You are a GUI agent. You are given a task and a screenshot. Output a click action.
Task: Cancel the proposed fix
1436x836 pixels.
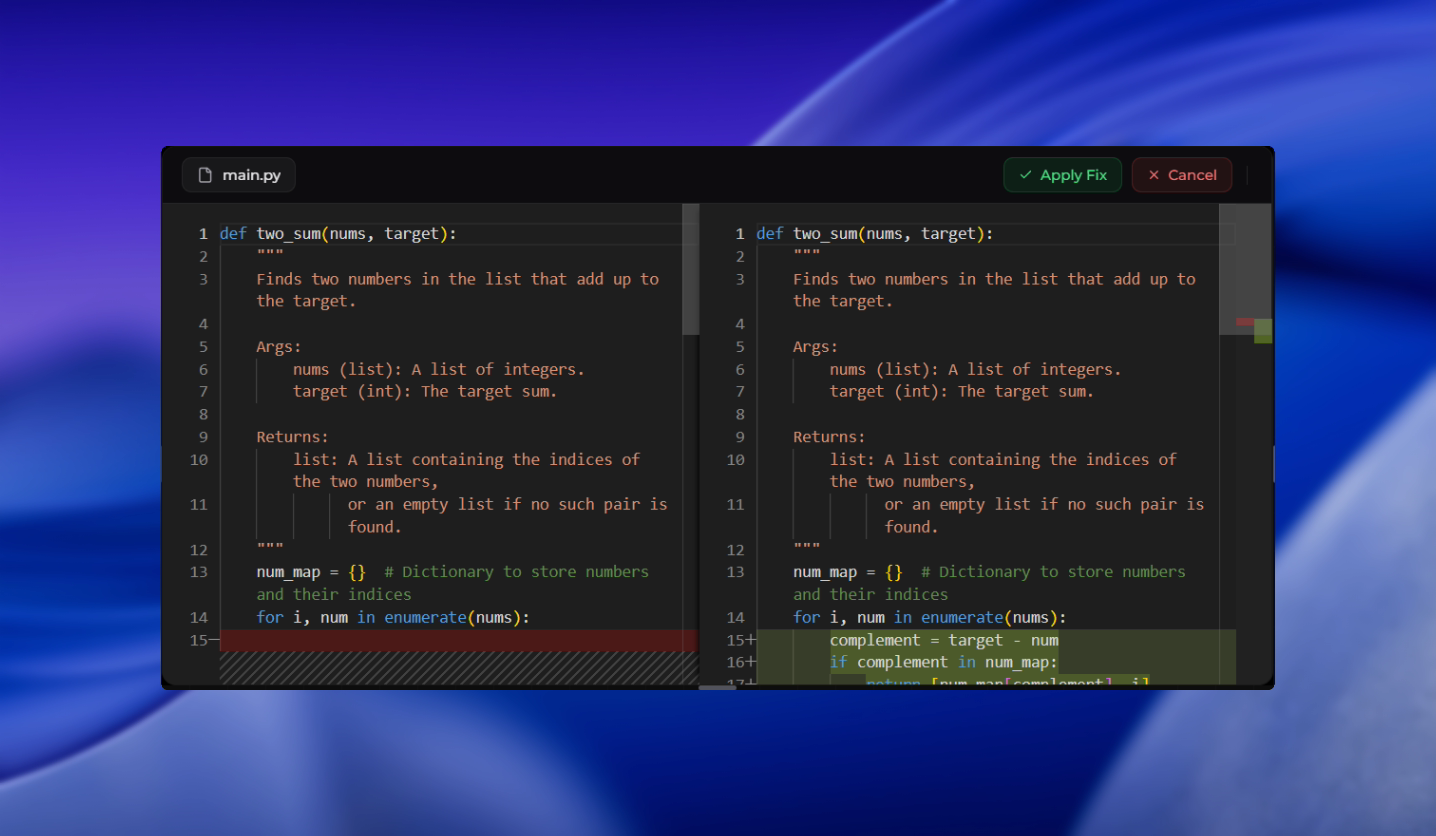[x=1181, y=175]
